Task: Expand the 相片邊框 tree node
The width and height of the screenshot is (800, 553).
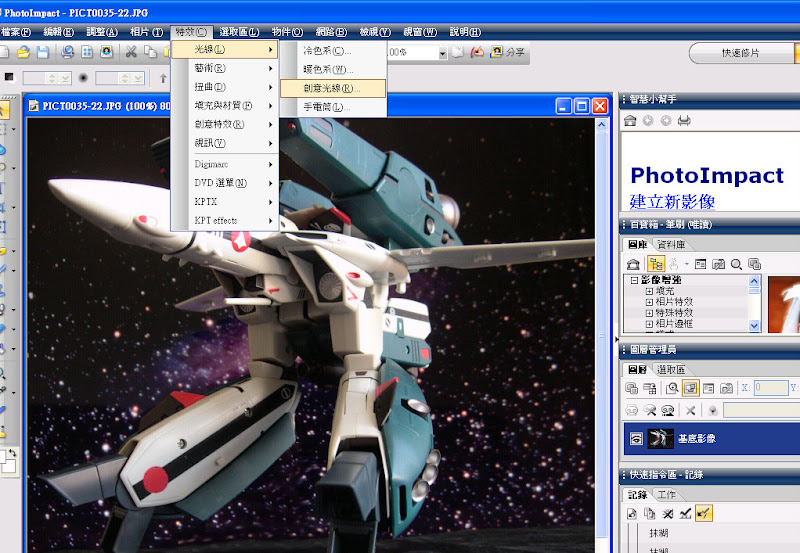Action: click(x=649, y=324)
